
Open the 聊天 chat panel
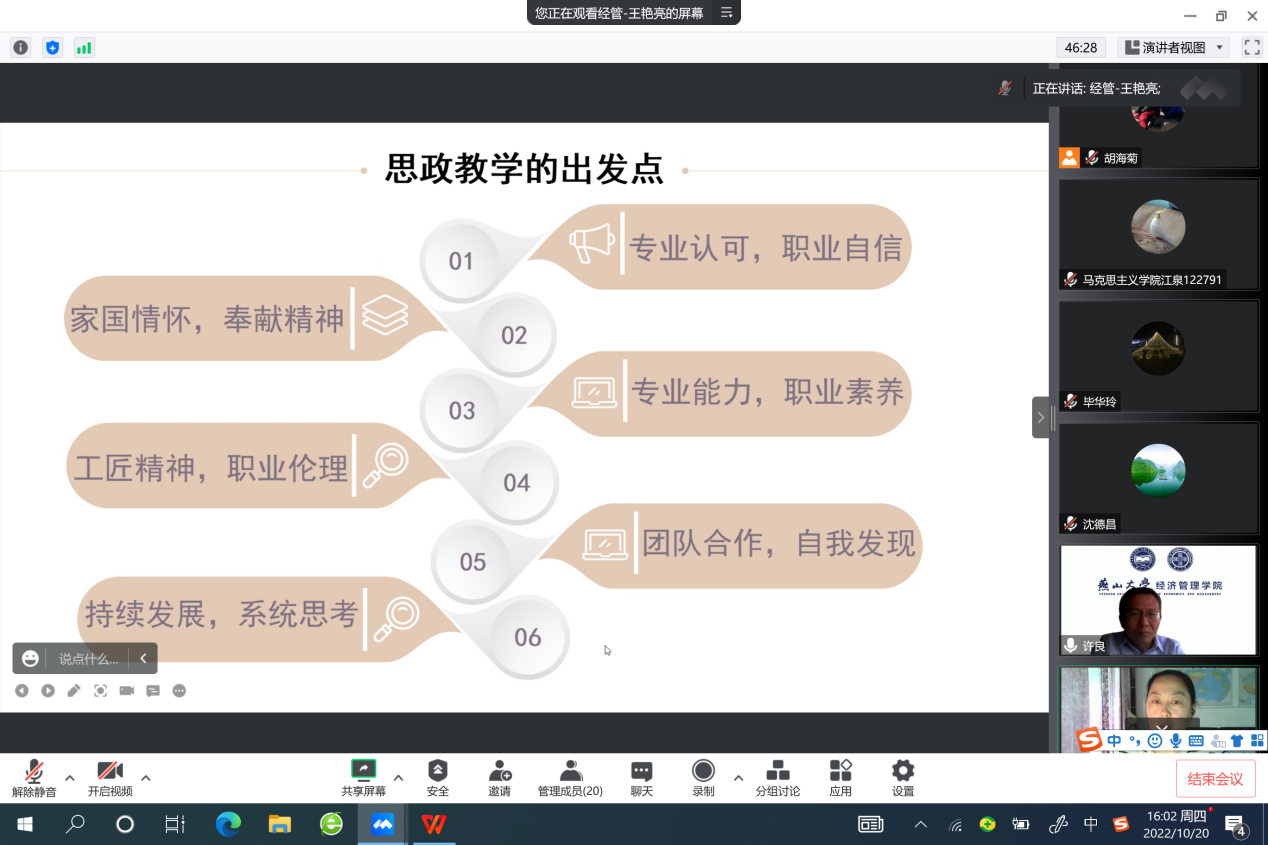[x=641, y=777]
